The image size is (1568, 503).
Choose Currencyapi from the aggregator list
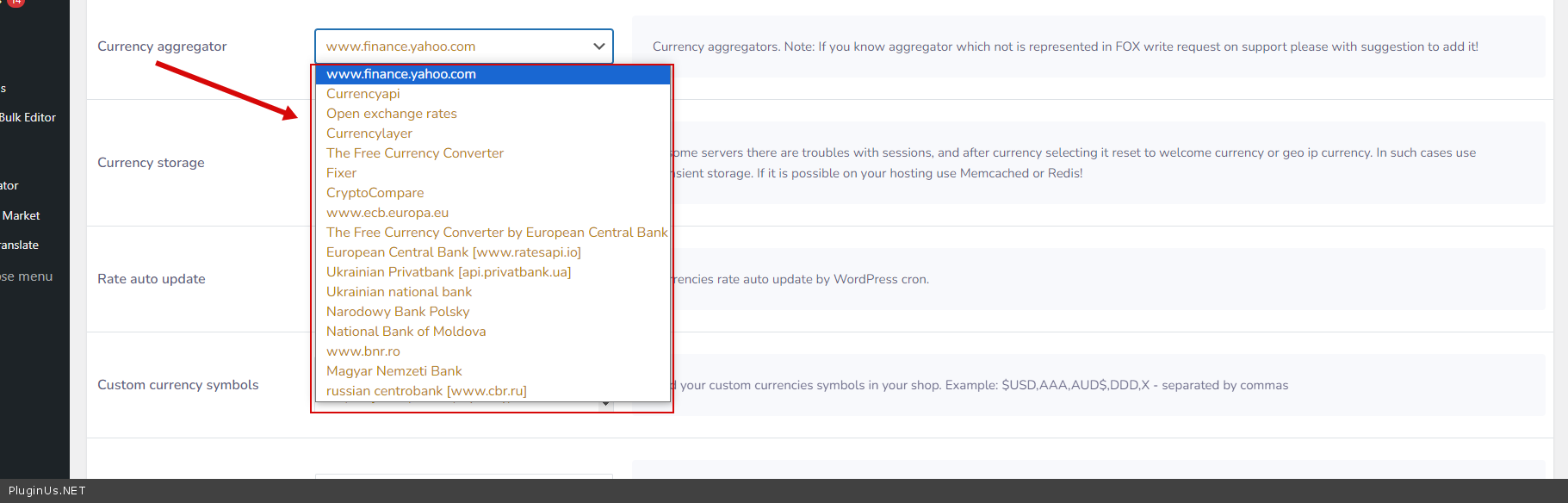click(363, 94)
